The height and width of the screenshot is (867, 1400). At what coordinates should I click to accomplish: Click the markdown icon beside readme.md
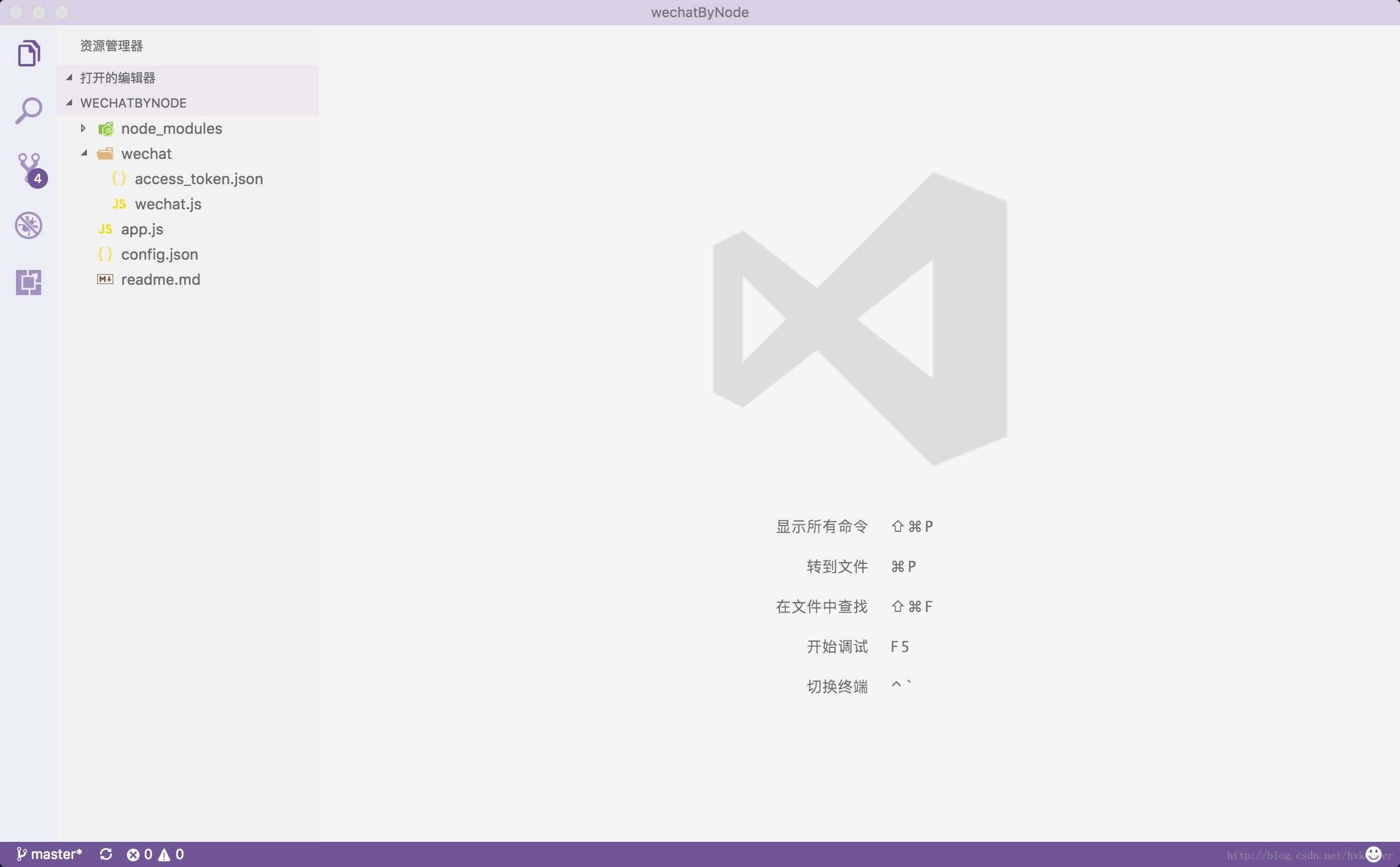(105, 279)
